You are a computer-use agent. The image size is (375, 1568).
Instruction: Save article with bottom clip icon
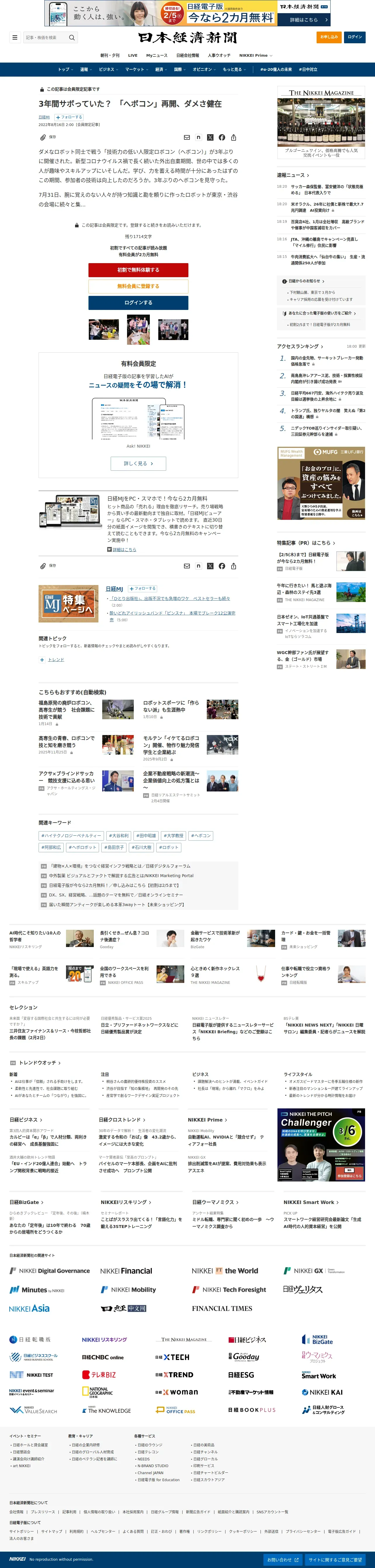(43, 566)
